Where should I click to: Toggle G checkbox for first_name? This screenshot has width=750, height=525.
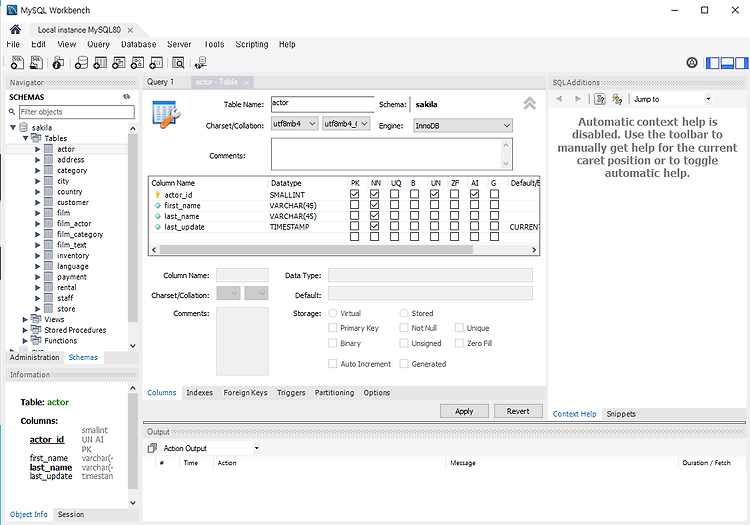[x=495, y=205]
